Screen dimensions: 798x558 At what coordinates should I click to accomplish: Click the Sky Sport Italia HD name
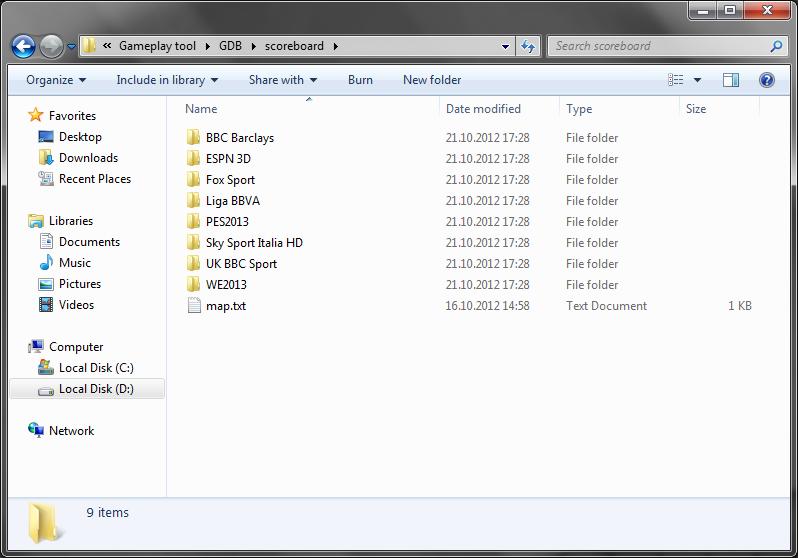pos(254,243)
